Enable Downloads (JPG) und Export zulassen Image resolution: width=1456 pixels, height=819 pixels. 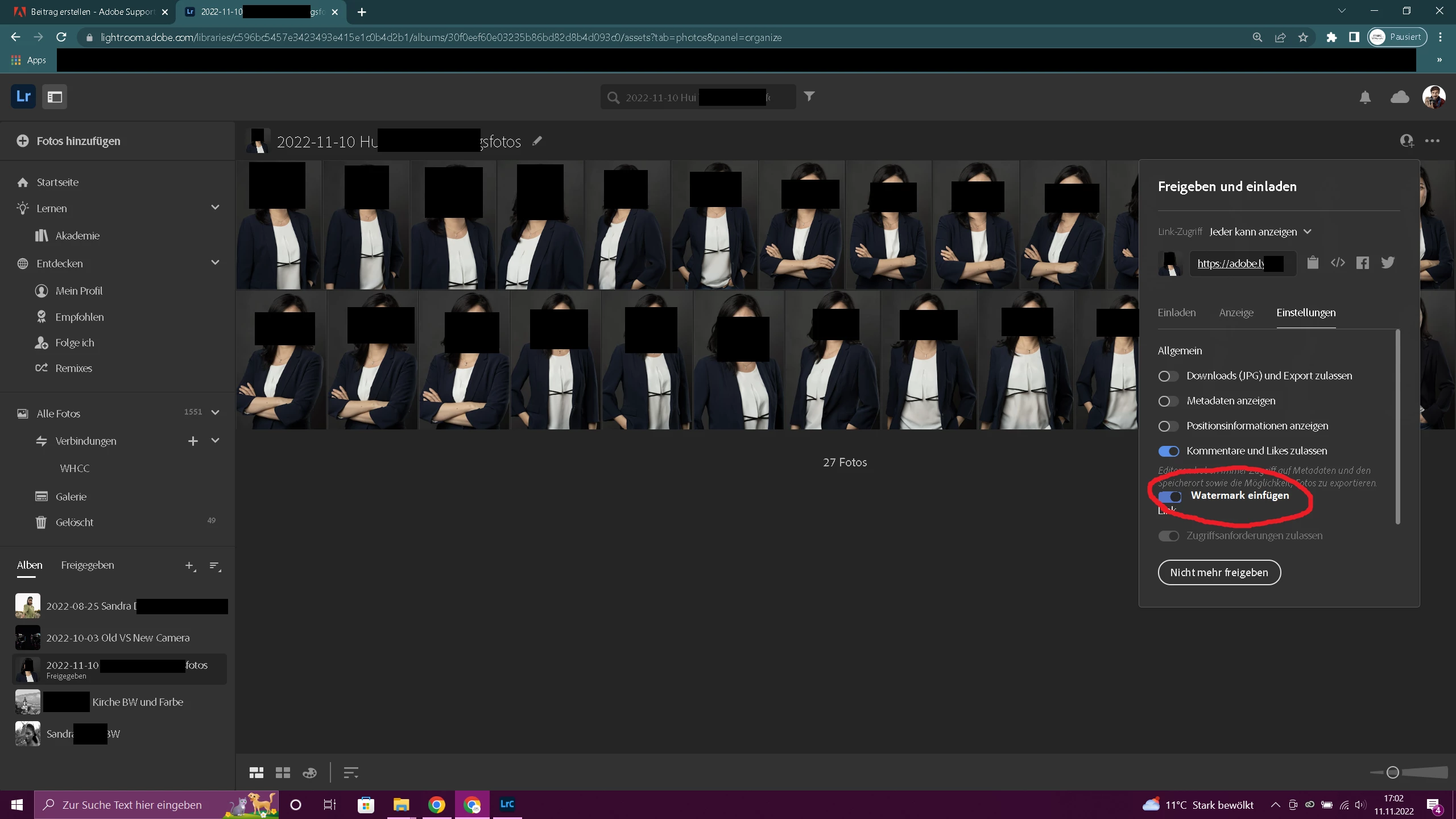[x=1168, y=376]
